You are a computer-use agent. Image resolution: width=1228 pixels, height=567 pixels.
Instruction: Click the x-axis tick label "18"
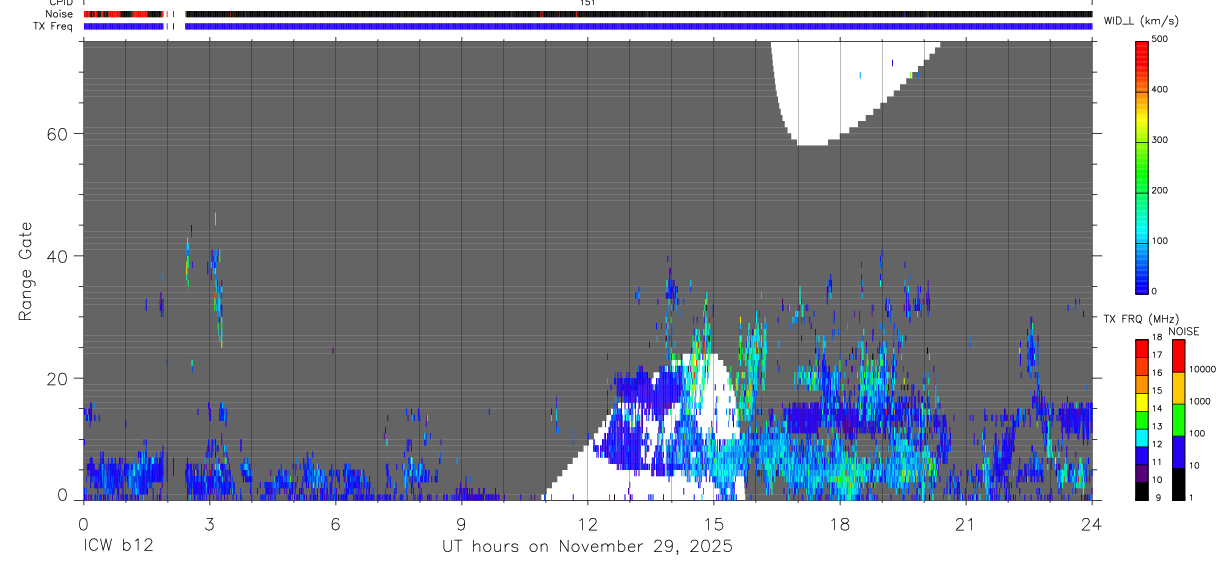point(839,523)
